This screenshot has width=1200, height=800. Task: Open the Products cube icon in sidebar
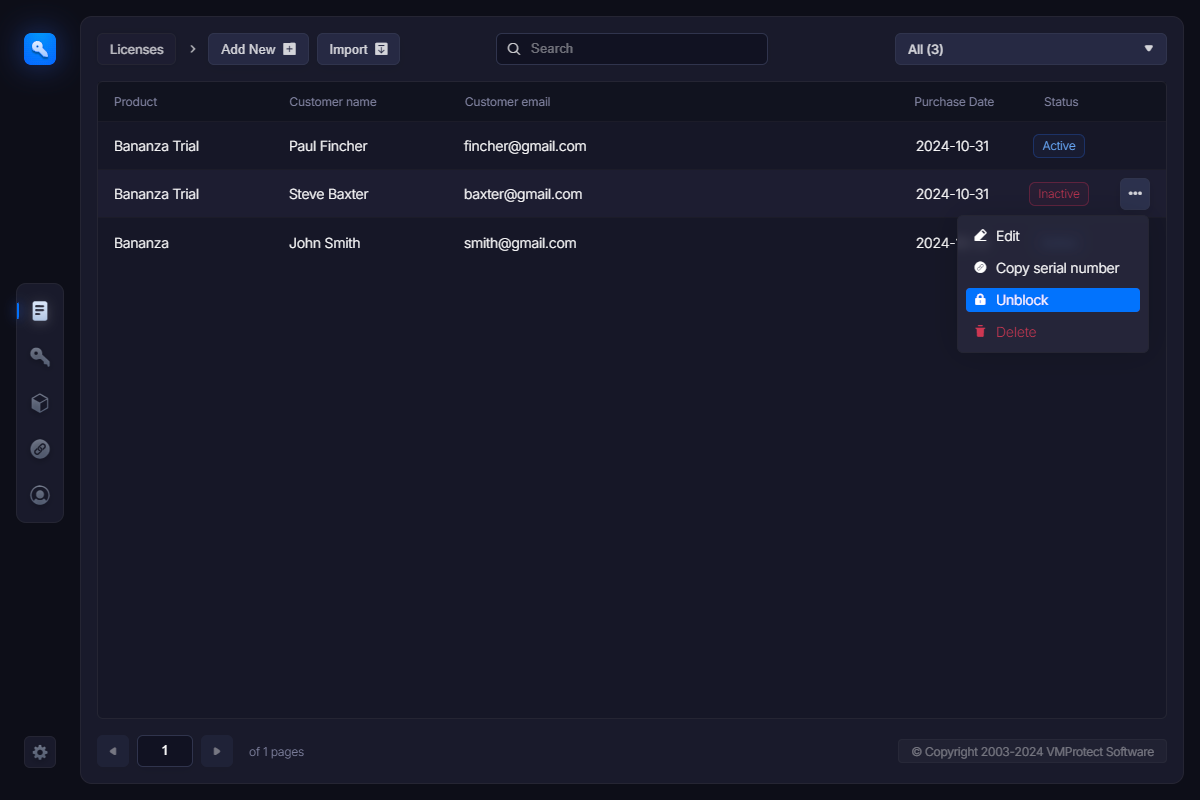tap(40, 403)
